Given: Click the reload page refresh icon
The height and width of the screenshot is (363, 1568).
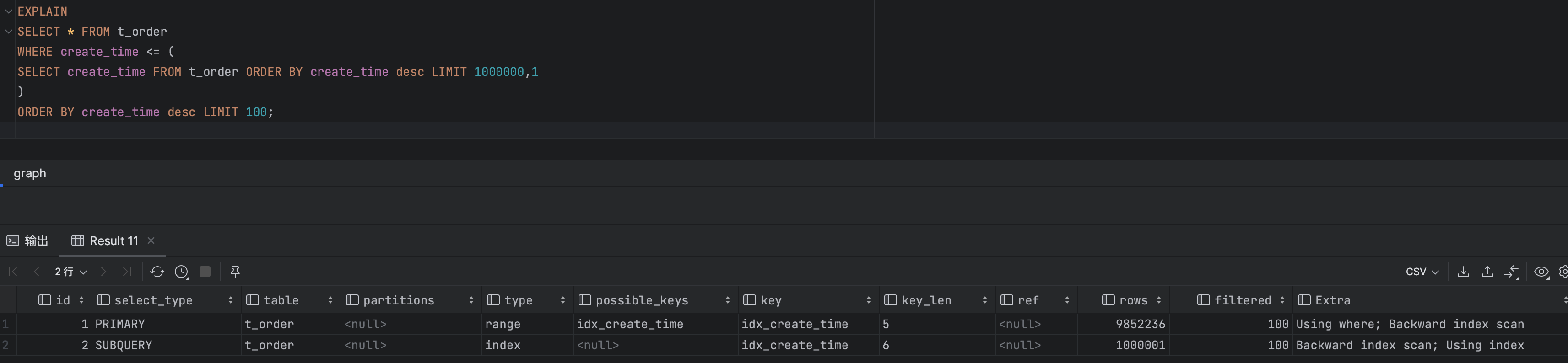Looking at the screenshot, I should (x=157, y=272).
